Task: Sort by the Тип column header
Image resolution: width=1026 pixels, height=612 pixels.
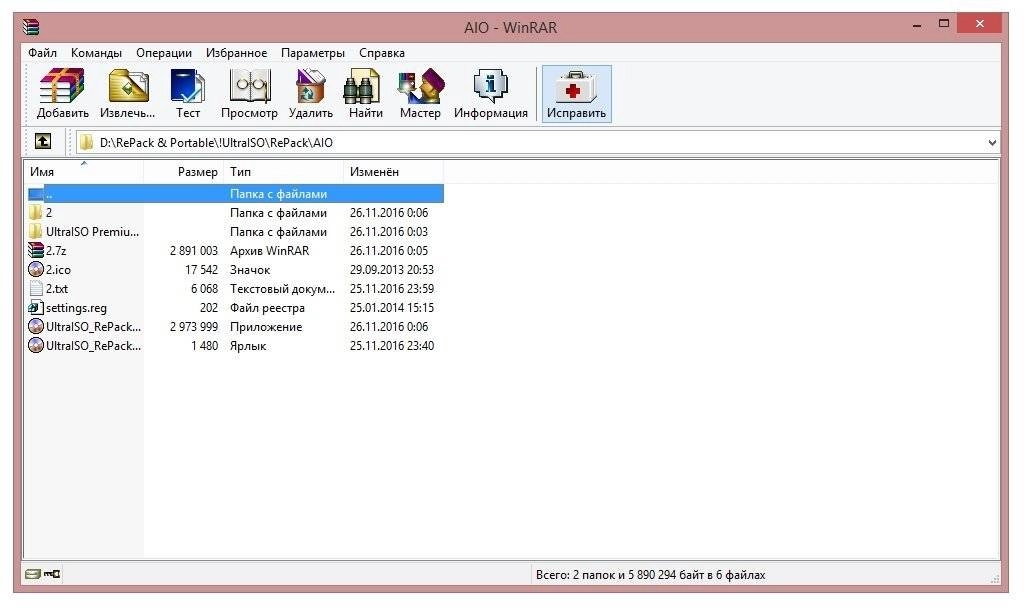Action: [284, 171]
